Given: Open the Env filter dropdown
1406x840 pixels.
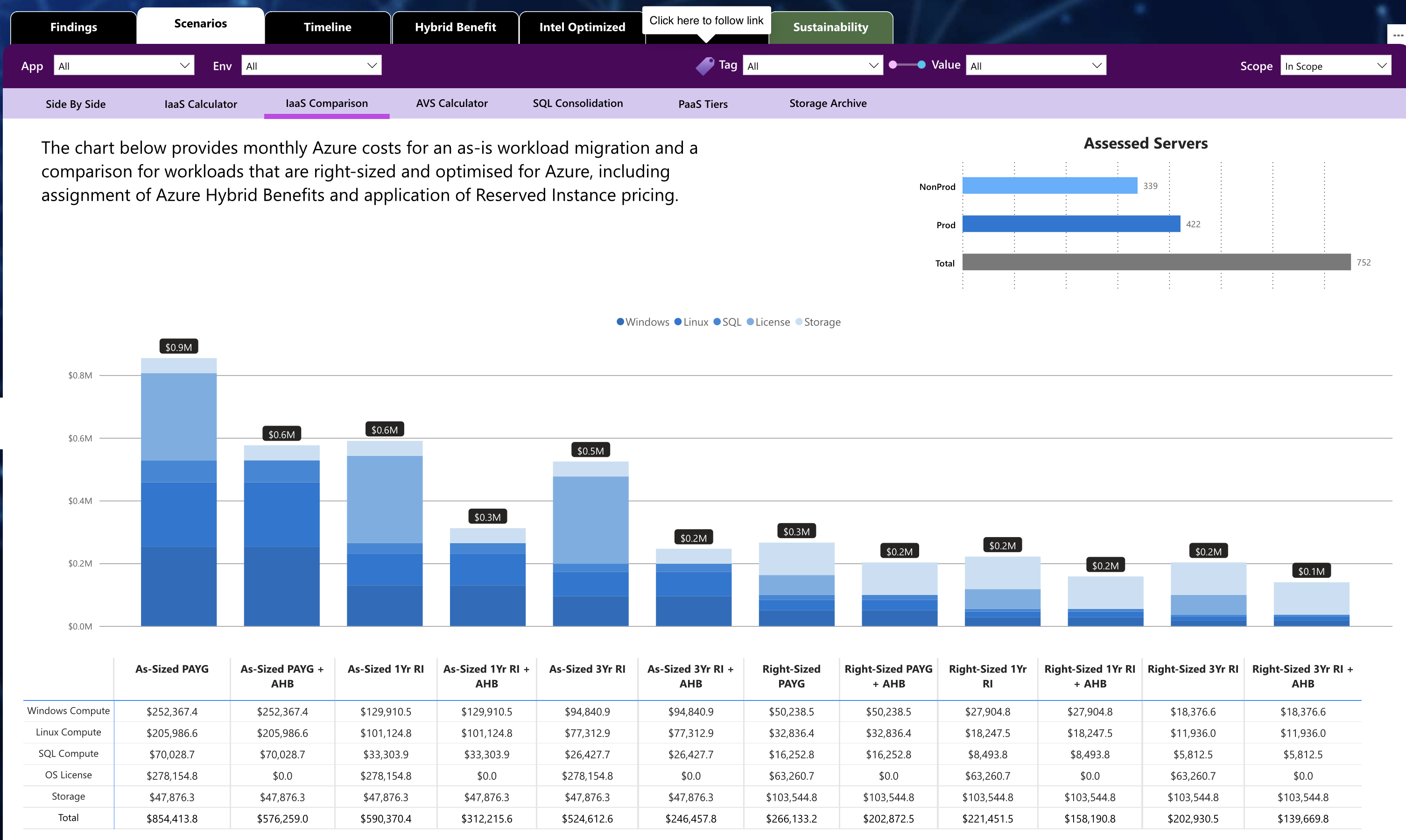Looking at the screenshot, I should 311,66.
